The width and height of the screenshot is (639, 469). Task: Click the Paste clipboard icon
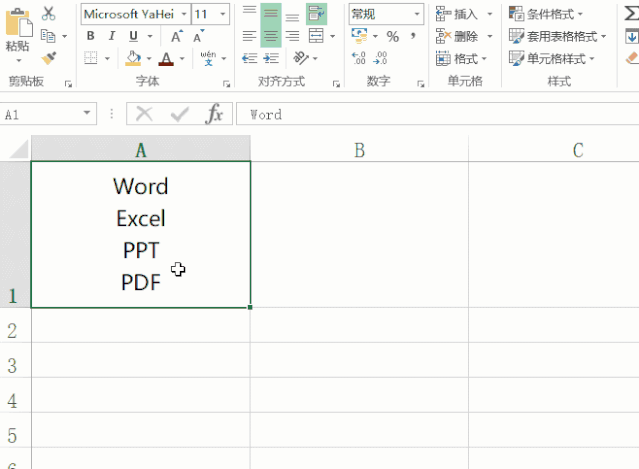(18, 22)
